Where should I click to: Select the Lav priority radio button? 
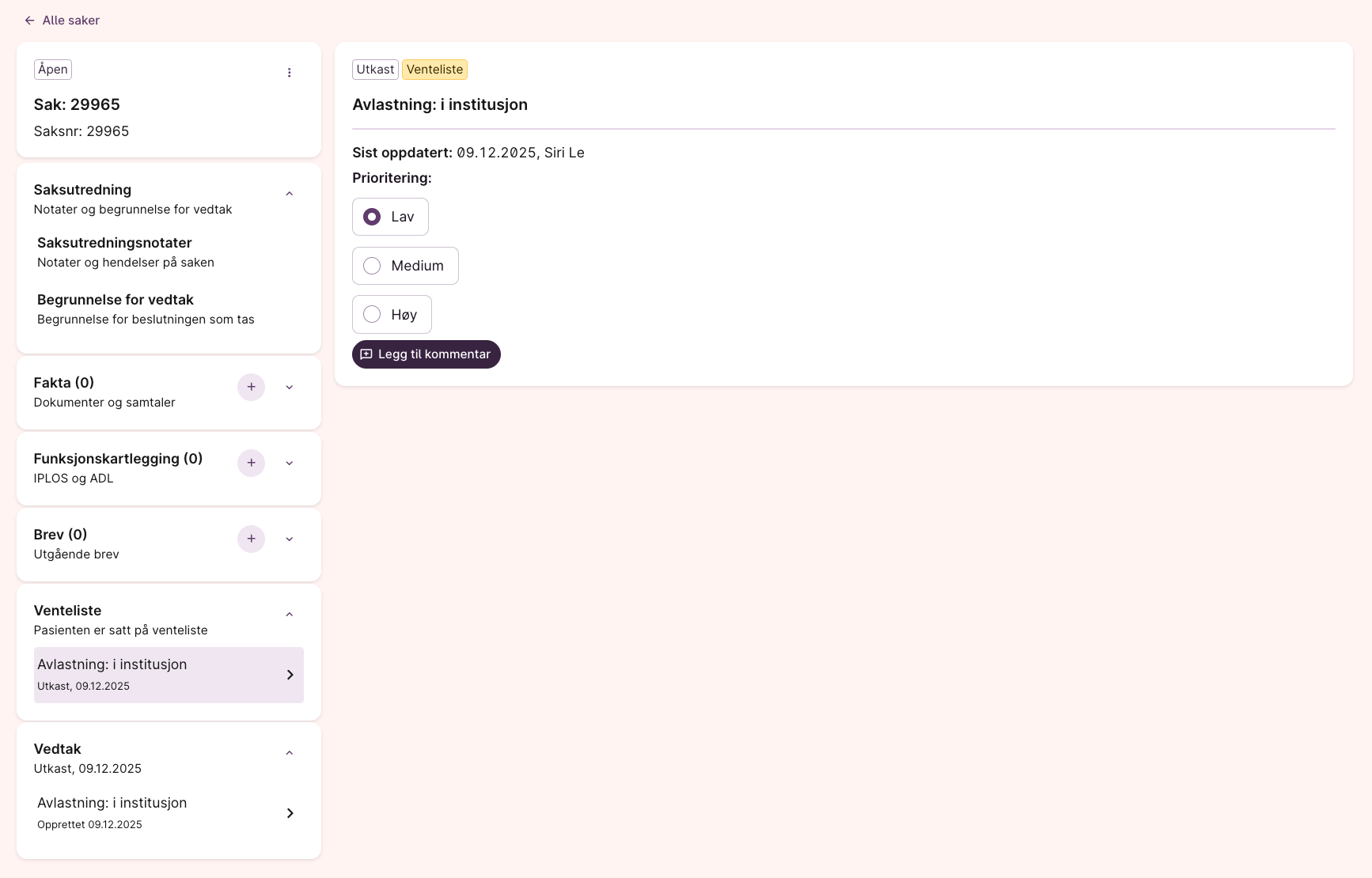tap(372, 217)
